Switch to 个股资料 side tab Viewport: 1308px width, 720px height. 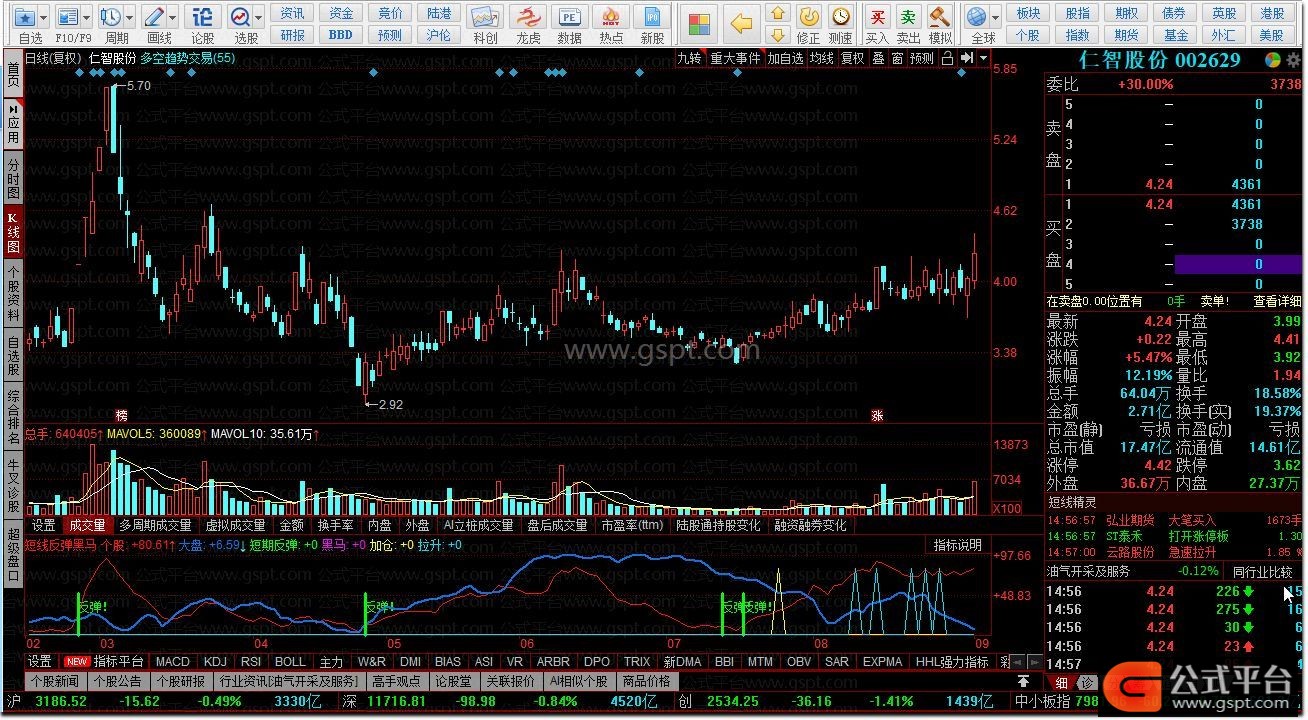pyautogui.click(x=13, y=293)
